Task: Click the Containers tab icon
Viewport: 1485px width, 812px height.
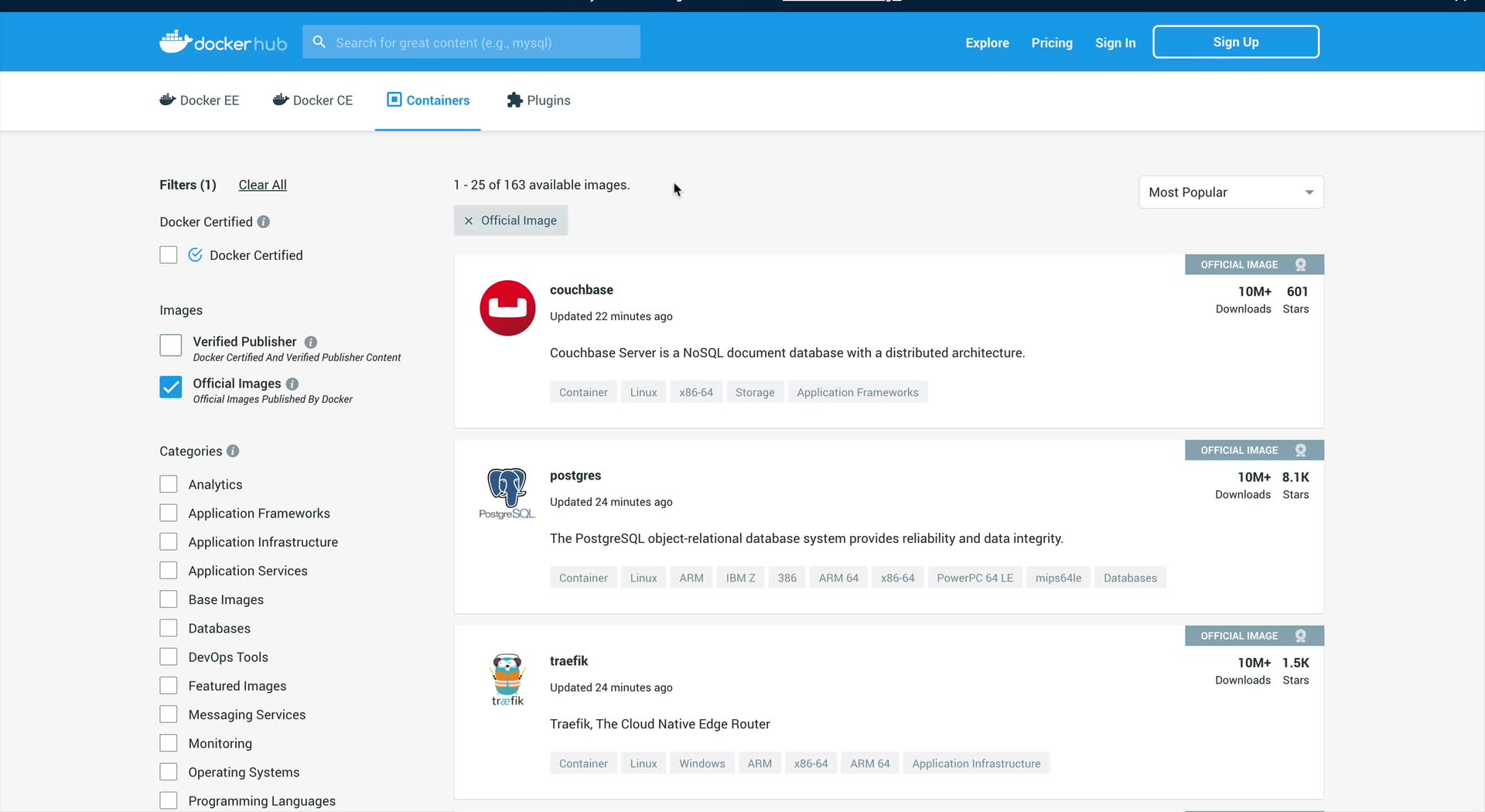Action: 394,100
